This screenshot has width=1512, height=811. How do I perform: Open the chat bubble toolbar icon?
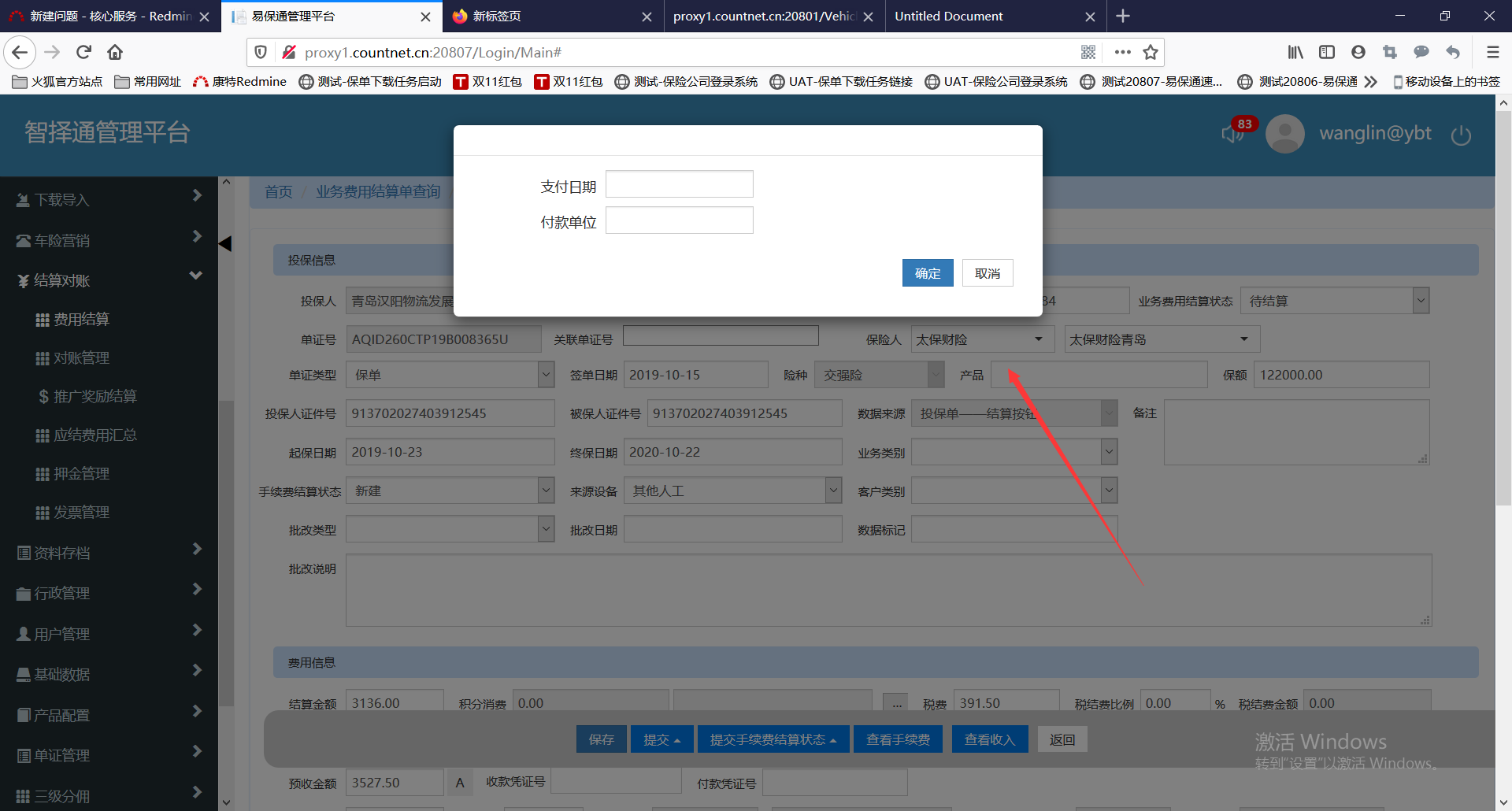point(1421,52)
